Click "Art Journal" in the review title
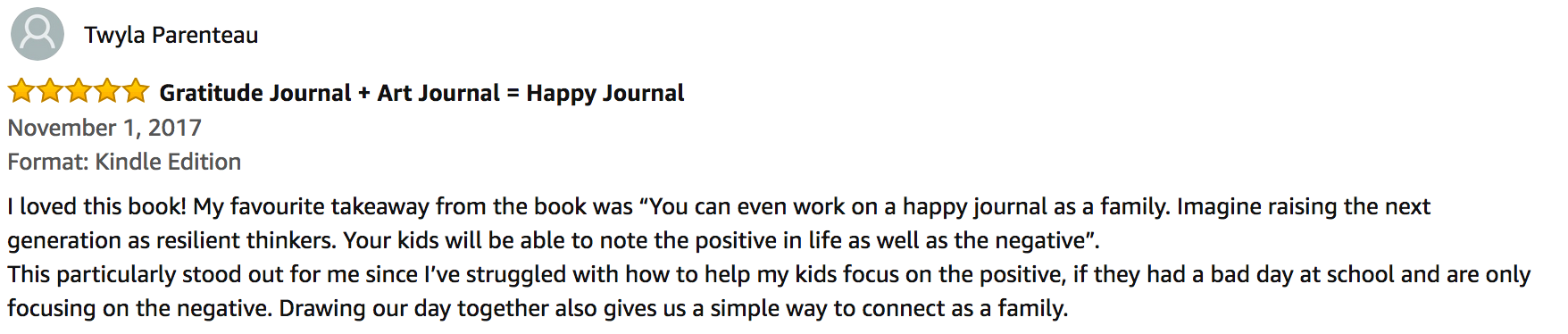Image resolution: width=1568 pixels, height=334 pixels. coord(438,93)
